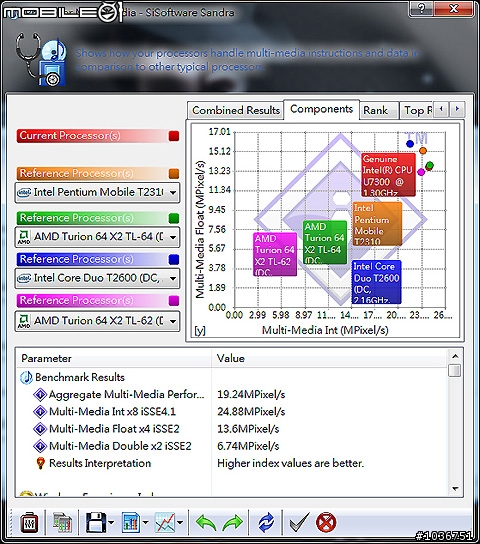Viewport: 480px width, 544px height.
Task: Click the AMD Turion 64 X2 TL-64 chart label
Action: click(x=325, y=242)
